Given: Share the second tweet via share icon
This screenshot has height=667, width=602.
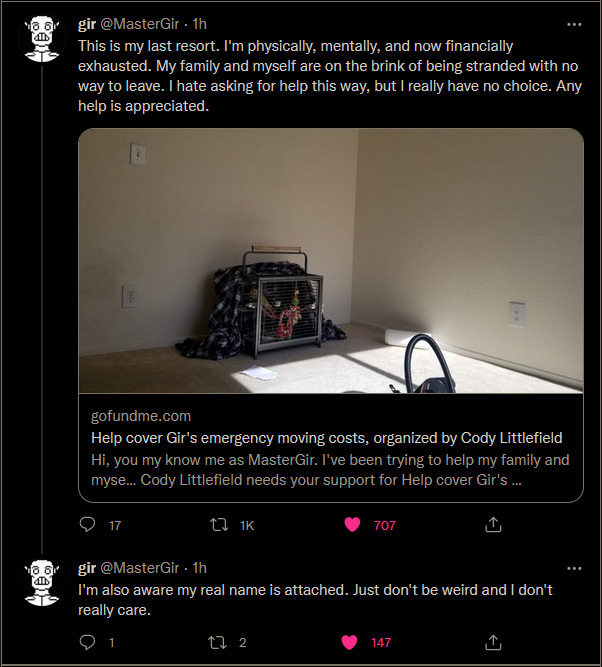Looking at the screenshot, I should [493, 642].
